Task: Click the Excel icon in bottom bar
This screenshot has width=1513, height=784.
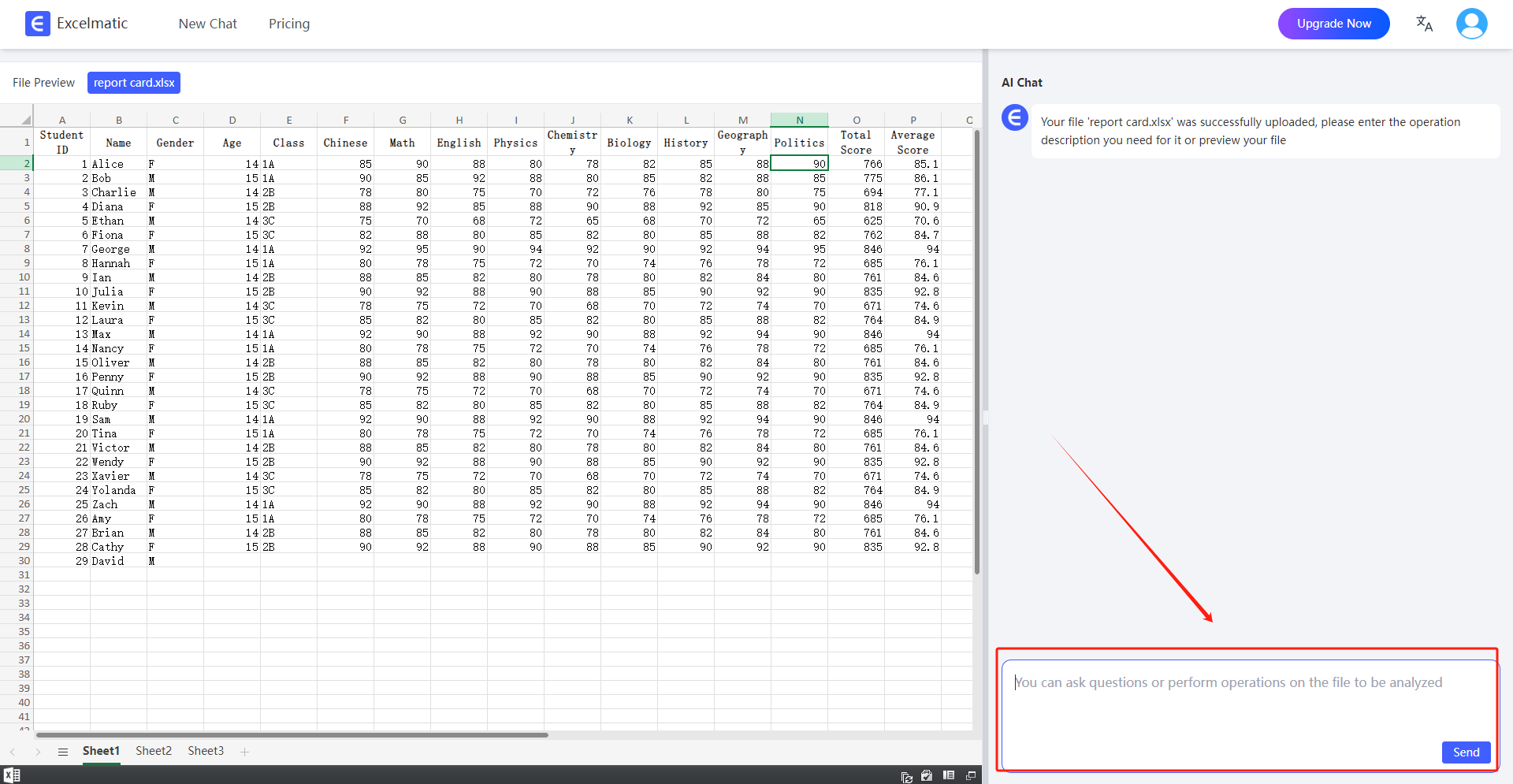Action: coord(12,775)
